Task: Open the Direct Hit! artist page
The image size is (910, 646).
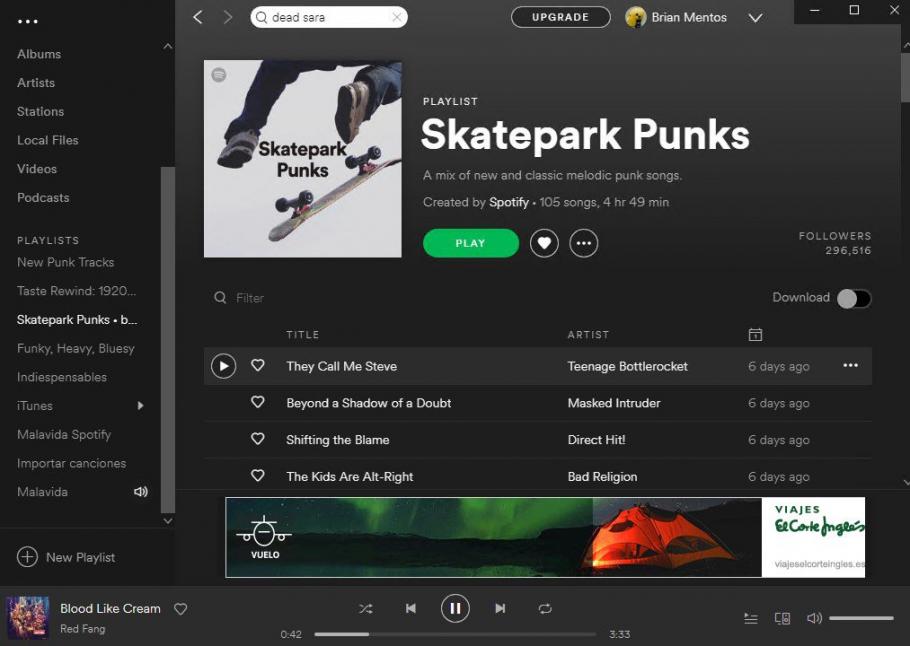Action: 597,440
